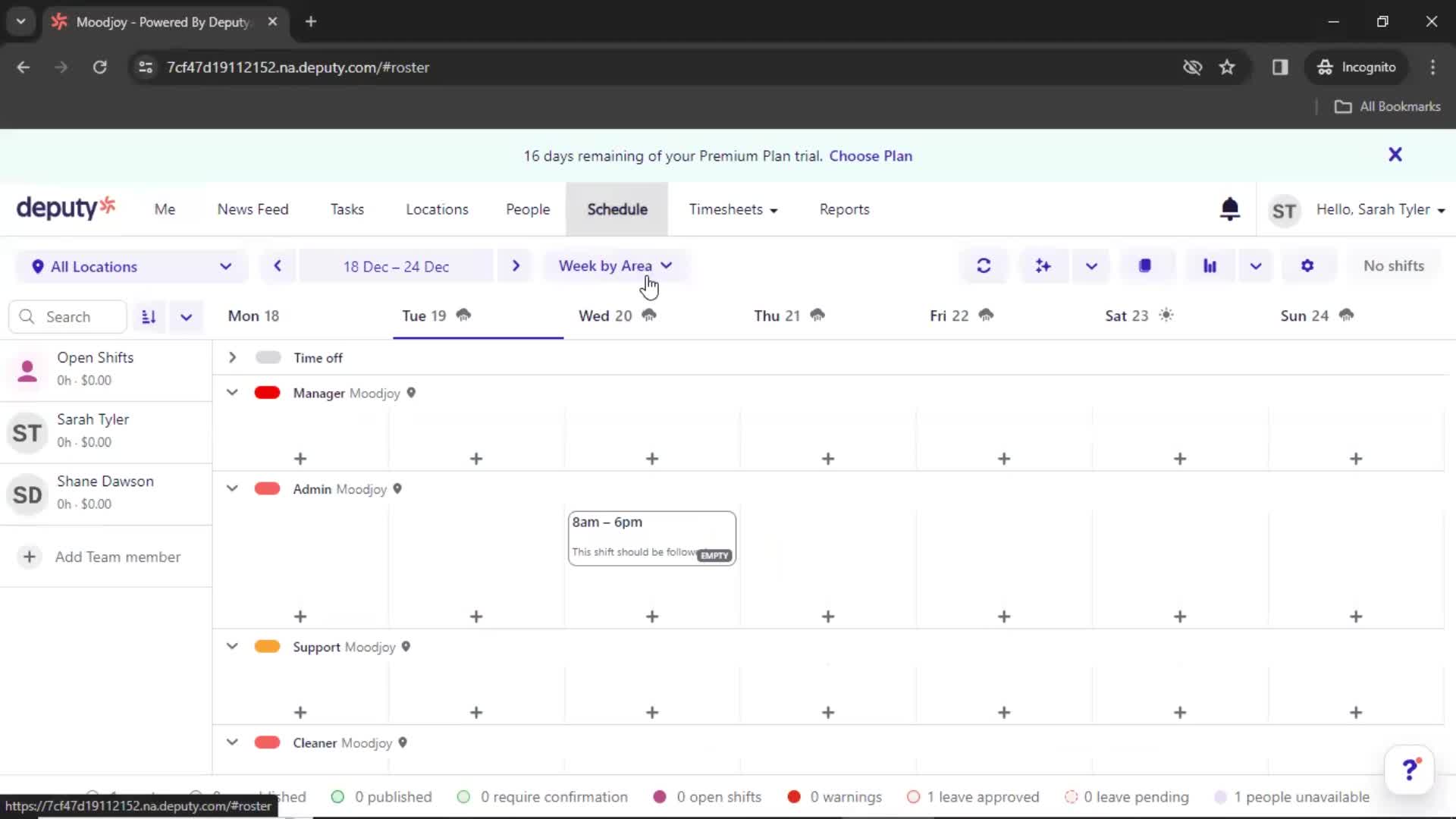The width and height of the screenshot is (1456, 819).
Task: Add Admin shift on Thursday
Action: coord(828,617)
